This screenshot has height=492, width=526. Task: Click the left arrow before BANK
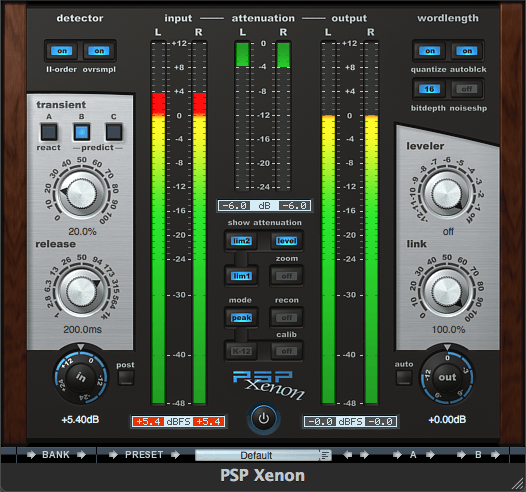[31, 455]
